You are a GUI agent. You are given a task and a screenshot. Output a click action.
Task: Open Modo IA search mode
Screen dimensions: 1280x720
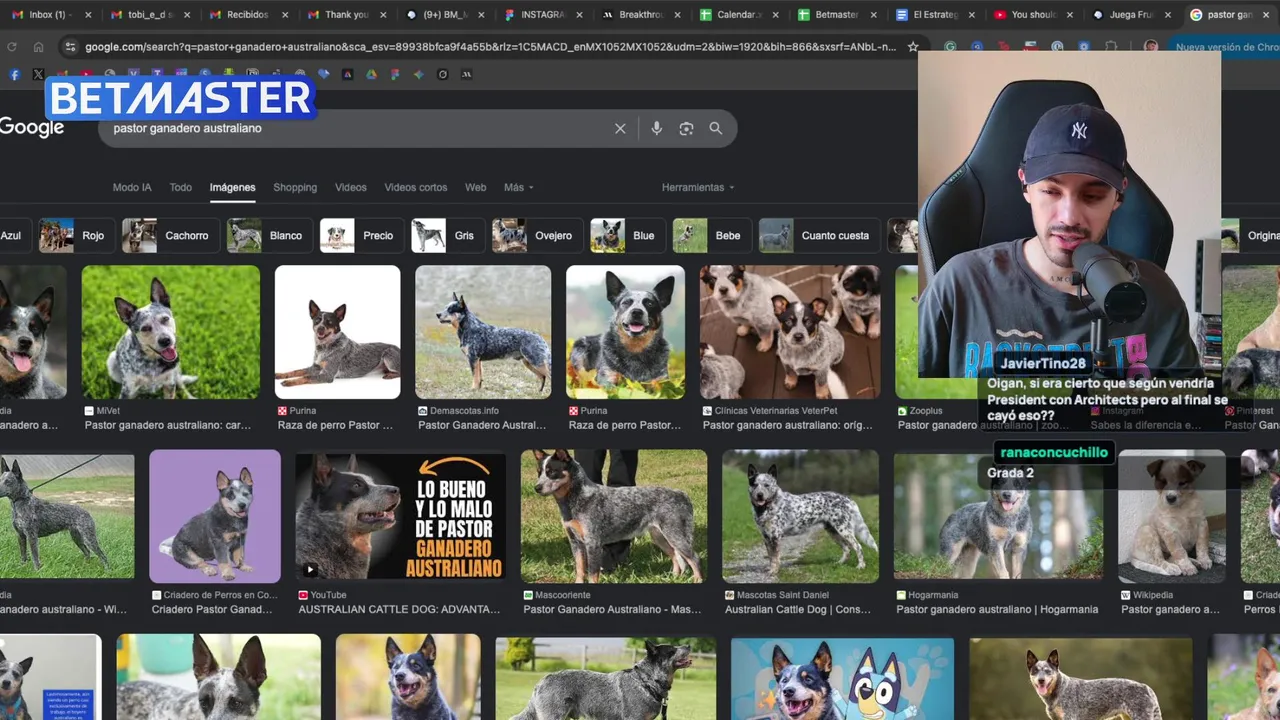click(132, 187)
